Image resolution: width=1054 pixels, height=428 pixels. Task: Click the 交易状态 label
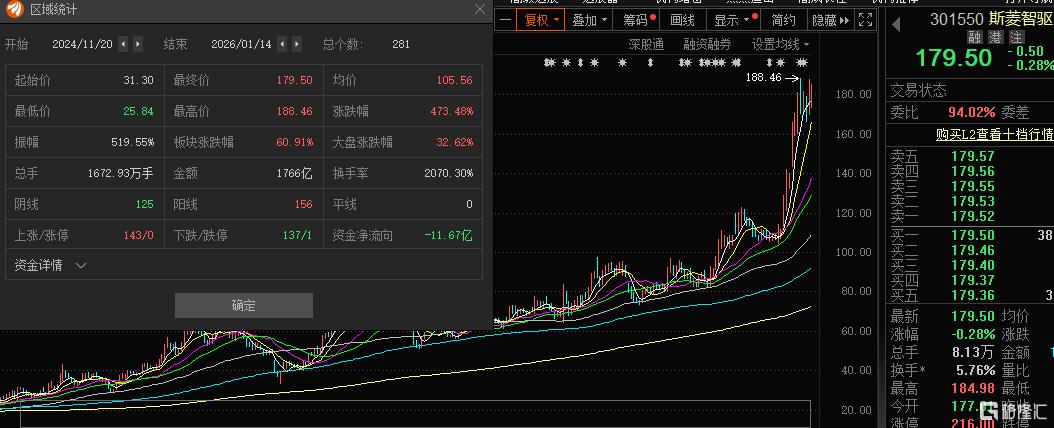pos(918,90)
